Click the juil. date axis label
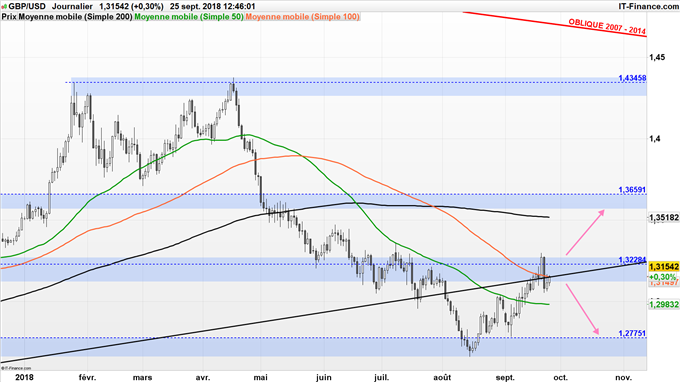680x382 pixels. click(382, 378)
